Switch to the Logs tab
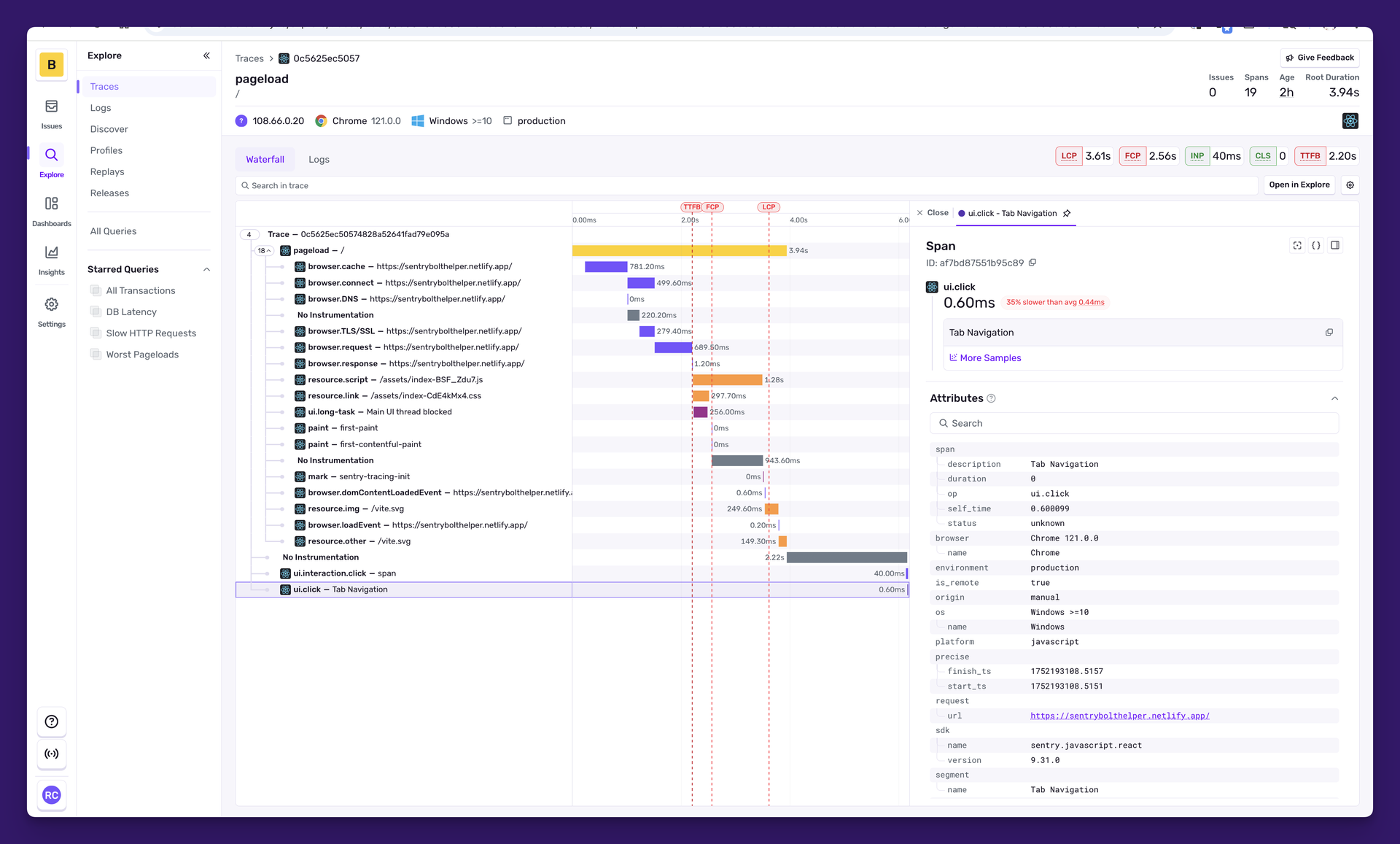The image size is (1400, 844). tap(319, 159)
